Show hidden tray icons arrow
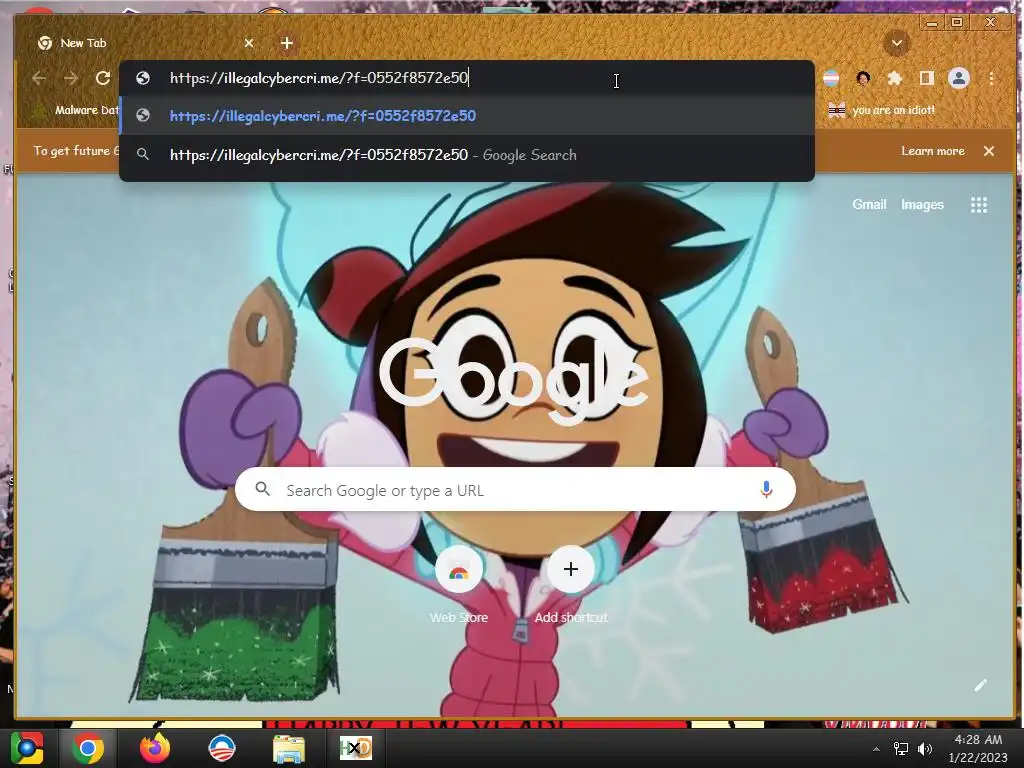The width and height of the screenshot is (1024, 768). click(876, 749)
